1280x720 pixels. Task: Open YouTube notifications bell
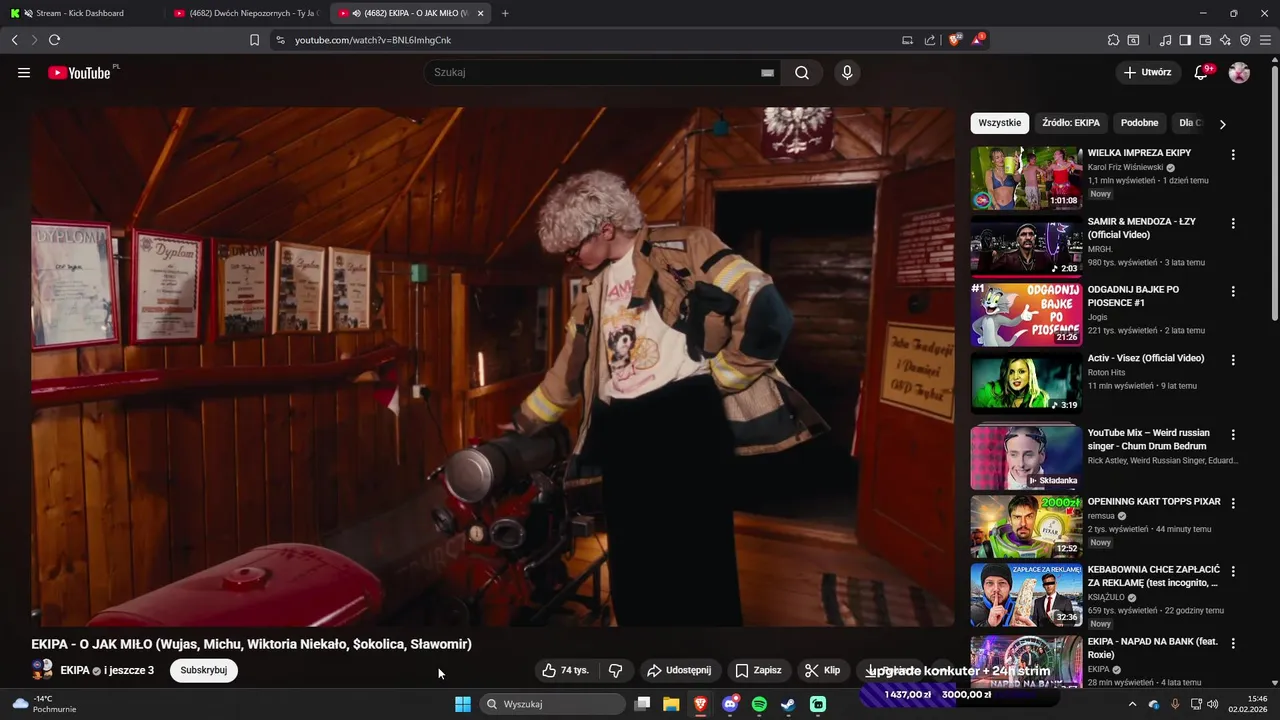point(1202,72)
